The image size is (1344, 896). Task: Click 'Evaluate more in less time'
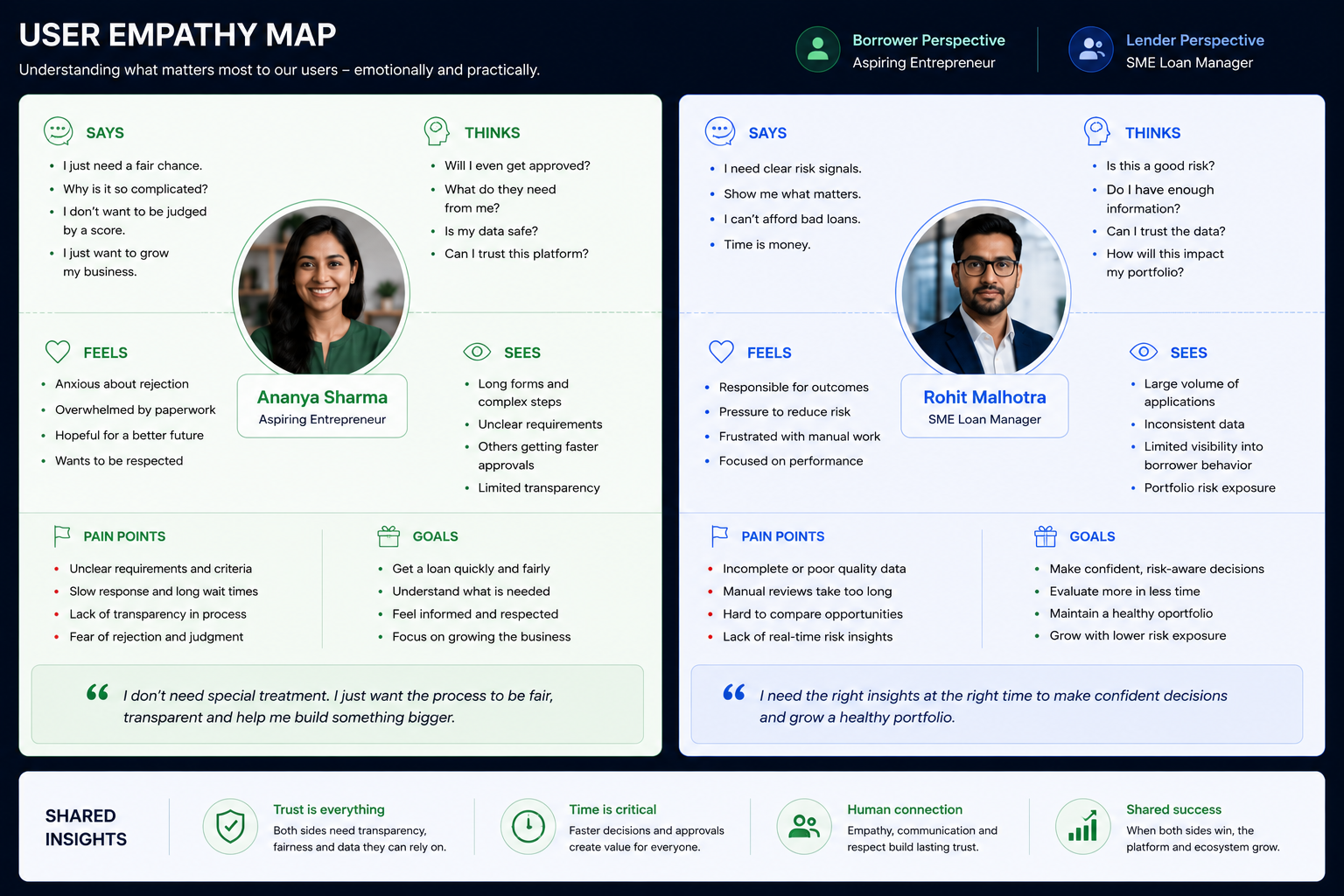[1124, 591]
